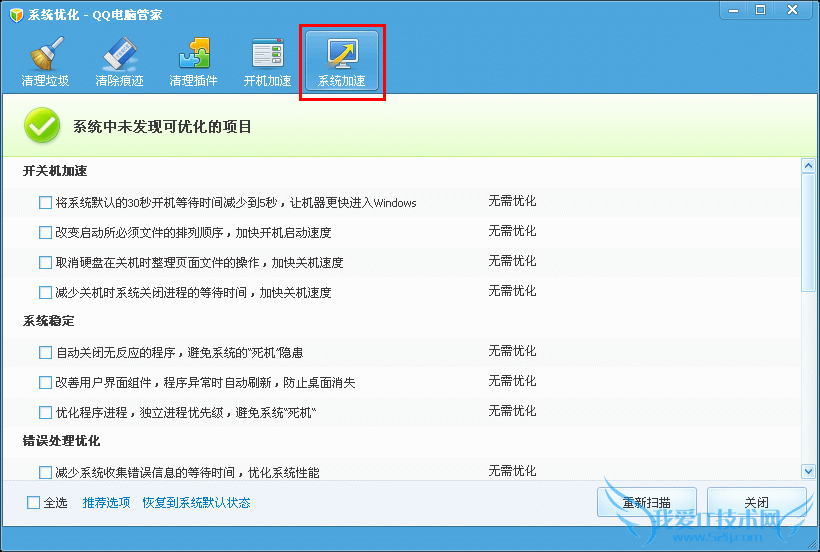Click the scrollbar up arrow
Viewport: 820px width, 552px height.
808,166
